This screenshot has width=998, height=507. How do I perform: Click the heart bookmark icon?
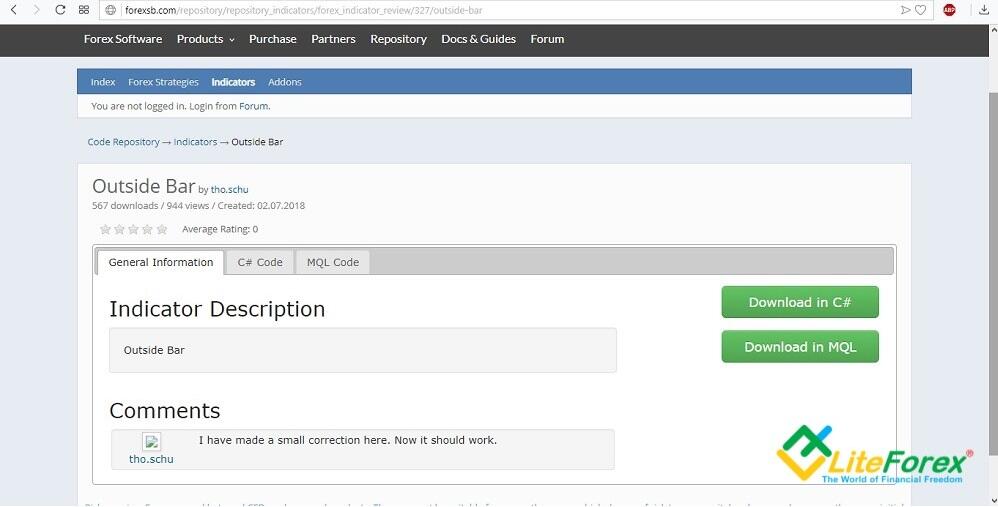[920, 10]
